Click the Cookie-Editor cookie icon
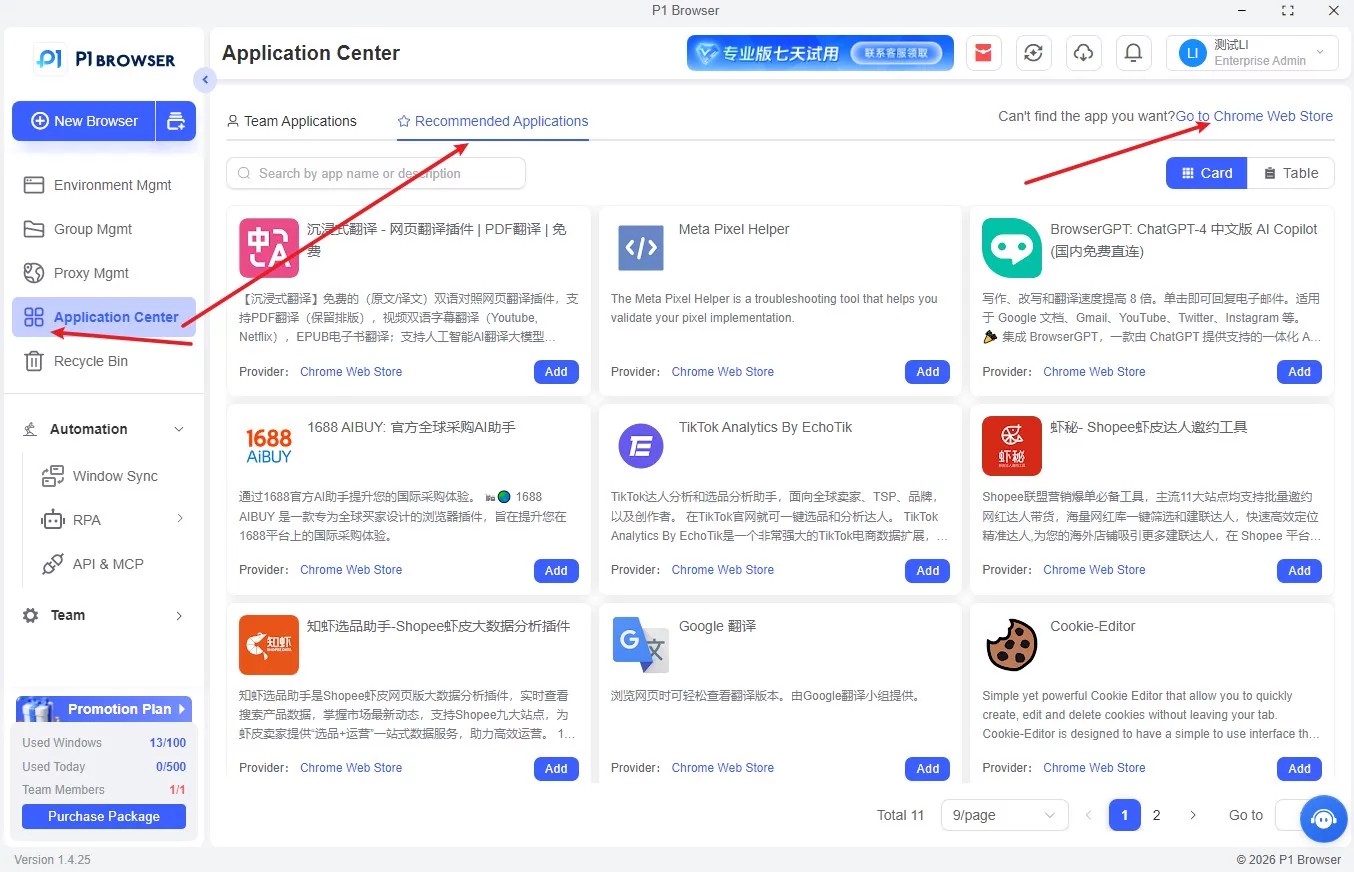This screenshot has height=872, width=1354. click(x=1012, y=644)
